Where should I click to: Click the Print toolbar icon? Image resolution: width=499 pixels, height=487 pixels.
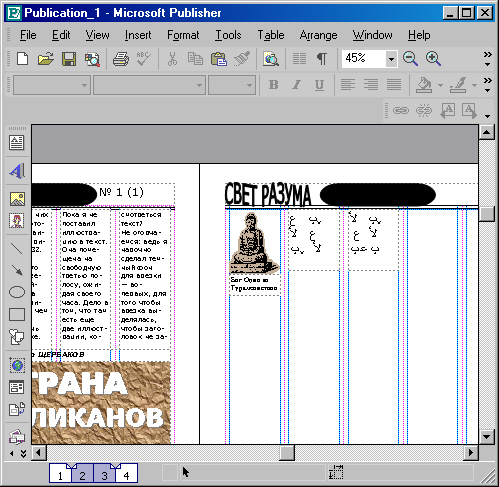[121, 59]
